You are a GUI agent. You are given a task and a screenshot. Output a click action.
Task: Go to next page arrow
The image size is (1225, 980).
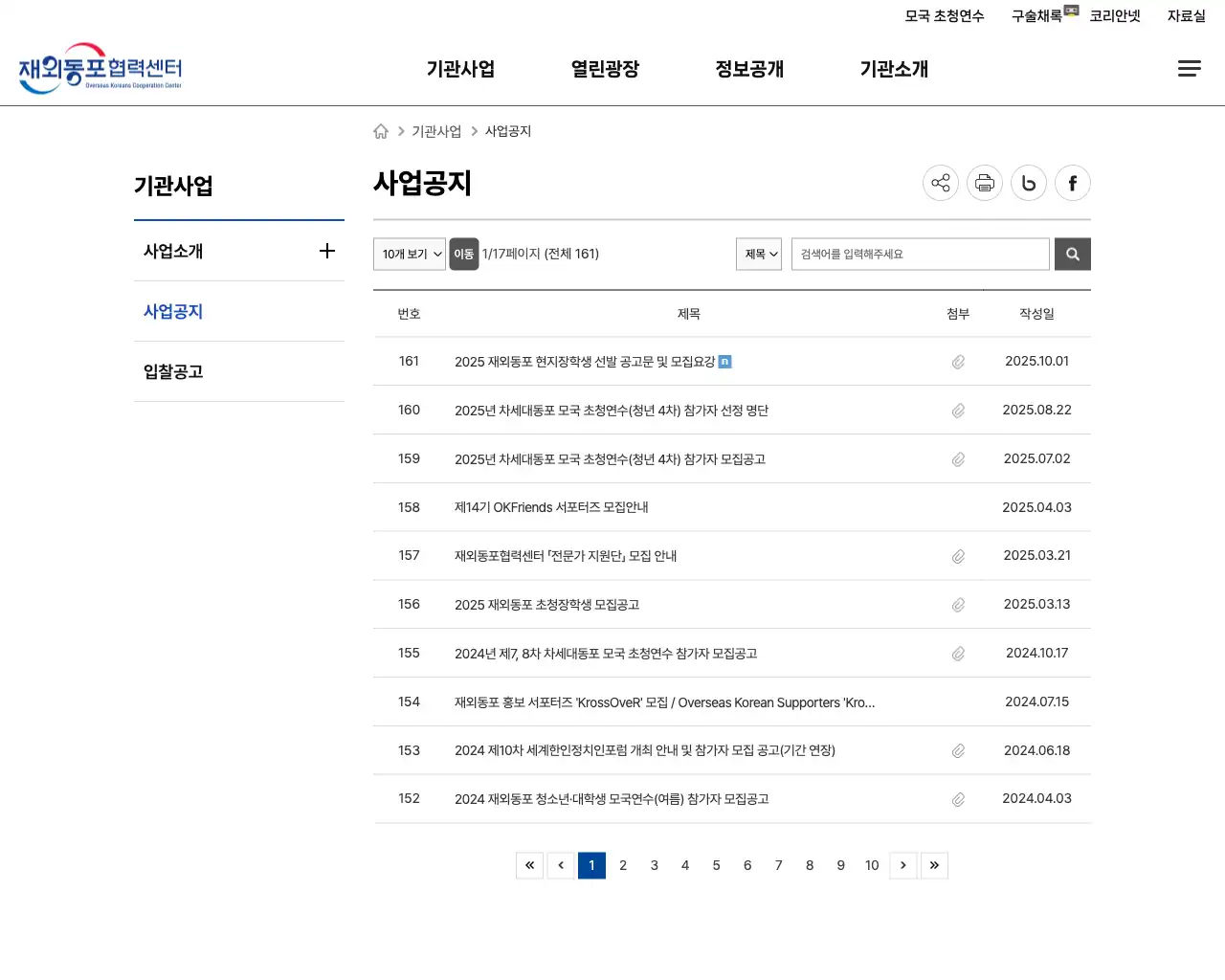pos(903,865)
